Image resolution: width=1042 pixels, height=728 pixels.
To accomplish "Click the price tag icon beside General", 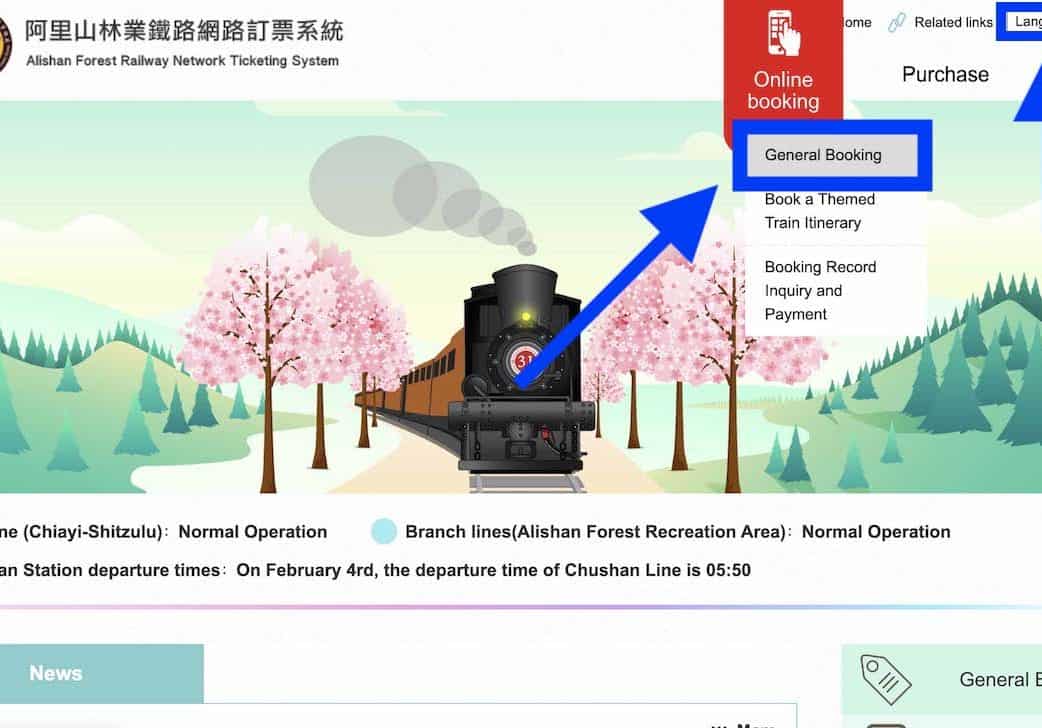I will click(886, 679).
